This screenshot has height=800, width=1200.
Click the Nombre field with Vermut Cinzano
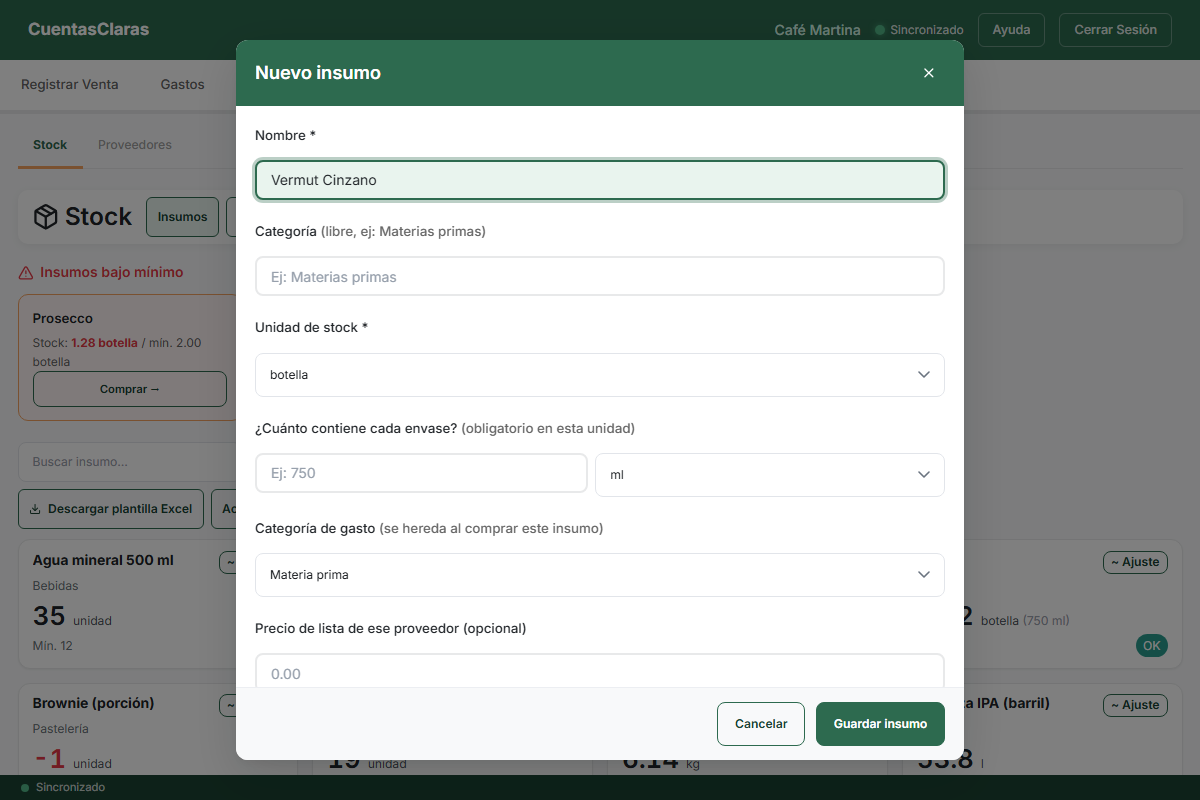click(x=600, y=180)
